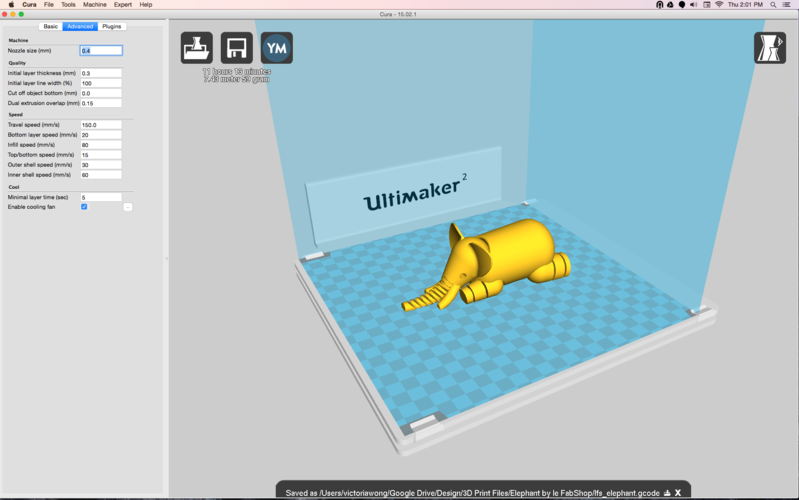Screen dimensions: 799x500
Task: Click the Nozzle size input field
Action: [101, 50]
